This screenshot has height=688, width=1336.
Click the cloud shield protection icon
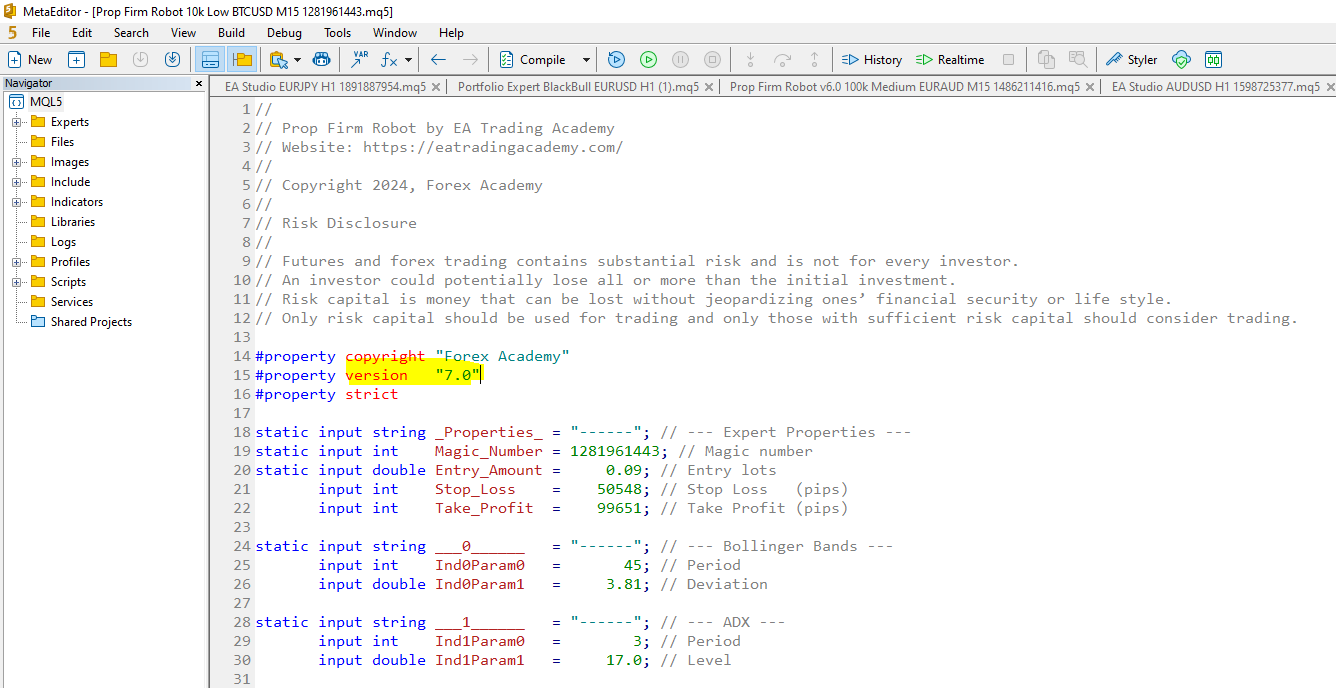1181,60
